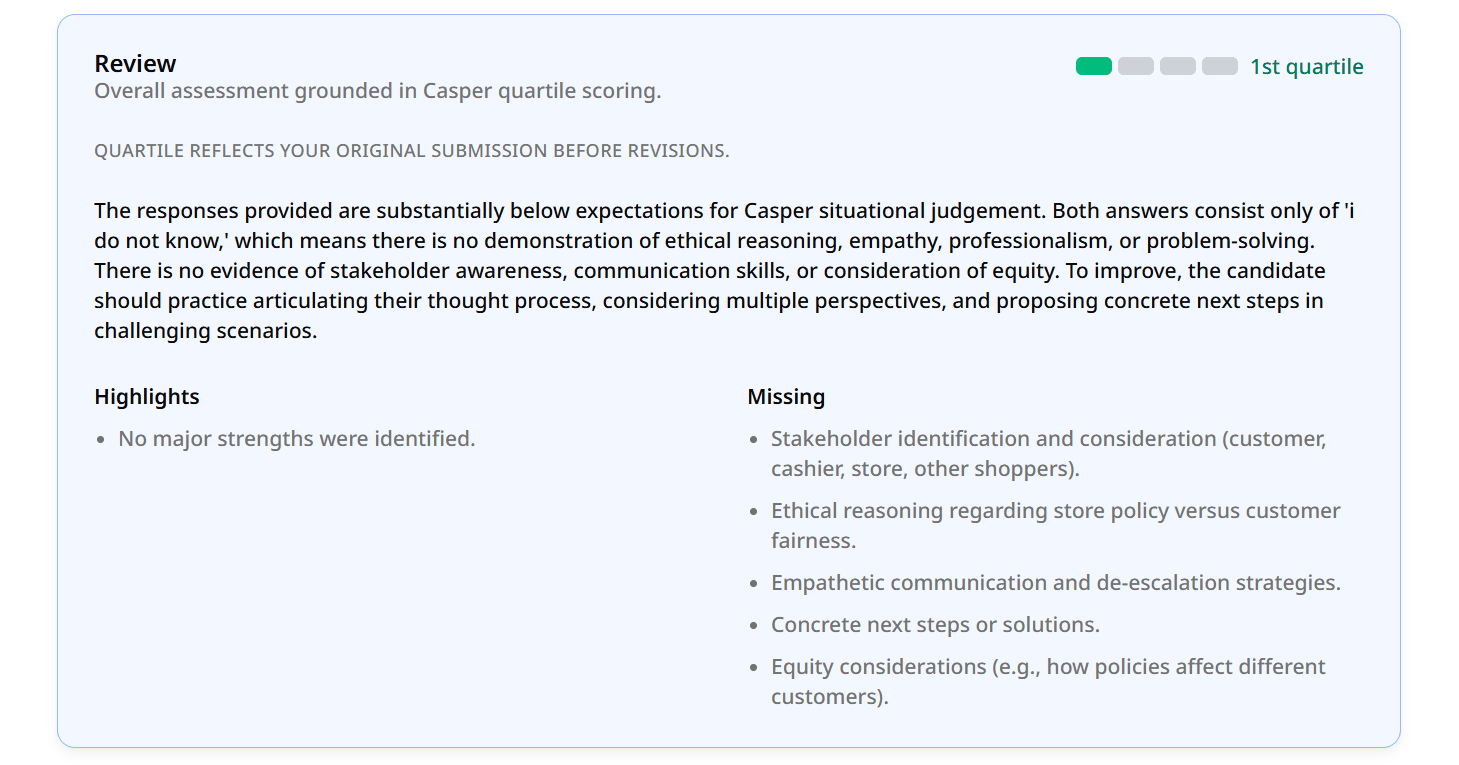Click the fourth gray quartile segment
The width and height of the screenshot is (1459, 765).
(1219, 65)
